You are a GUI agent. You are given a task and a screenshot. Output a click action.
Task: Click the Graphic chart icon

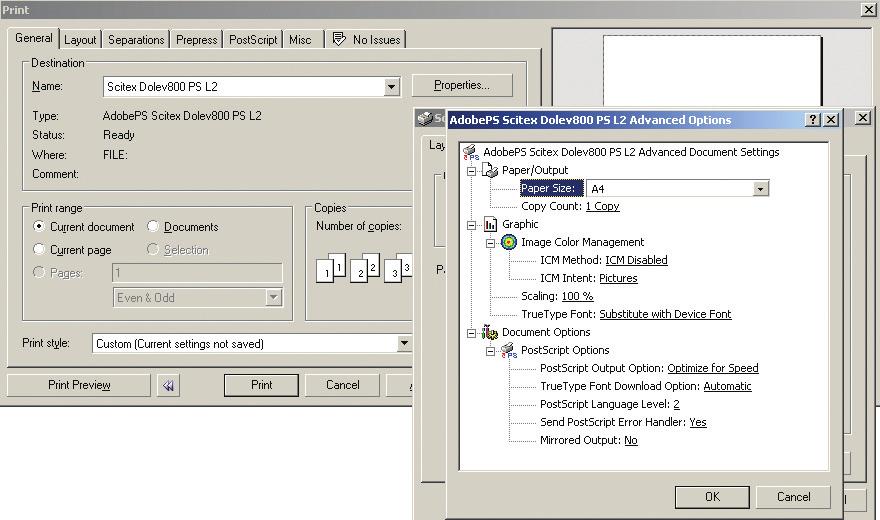point(491,224)
